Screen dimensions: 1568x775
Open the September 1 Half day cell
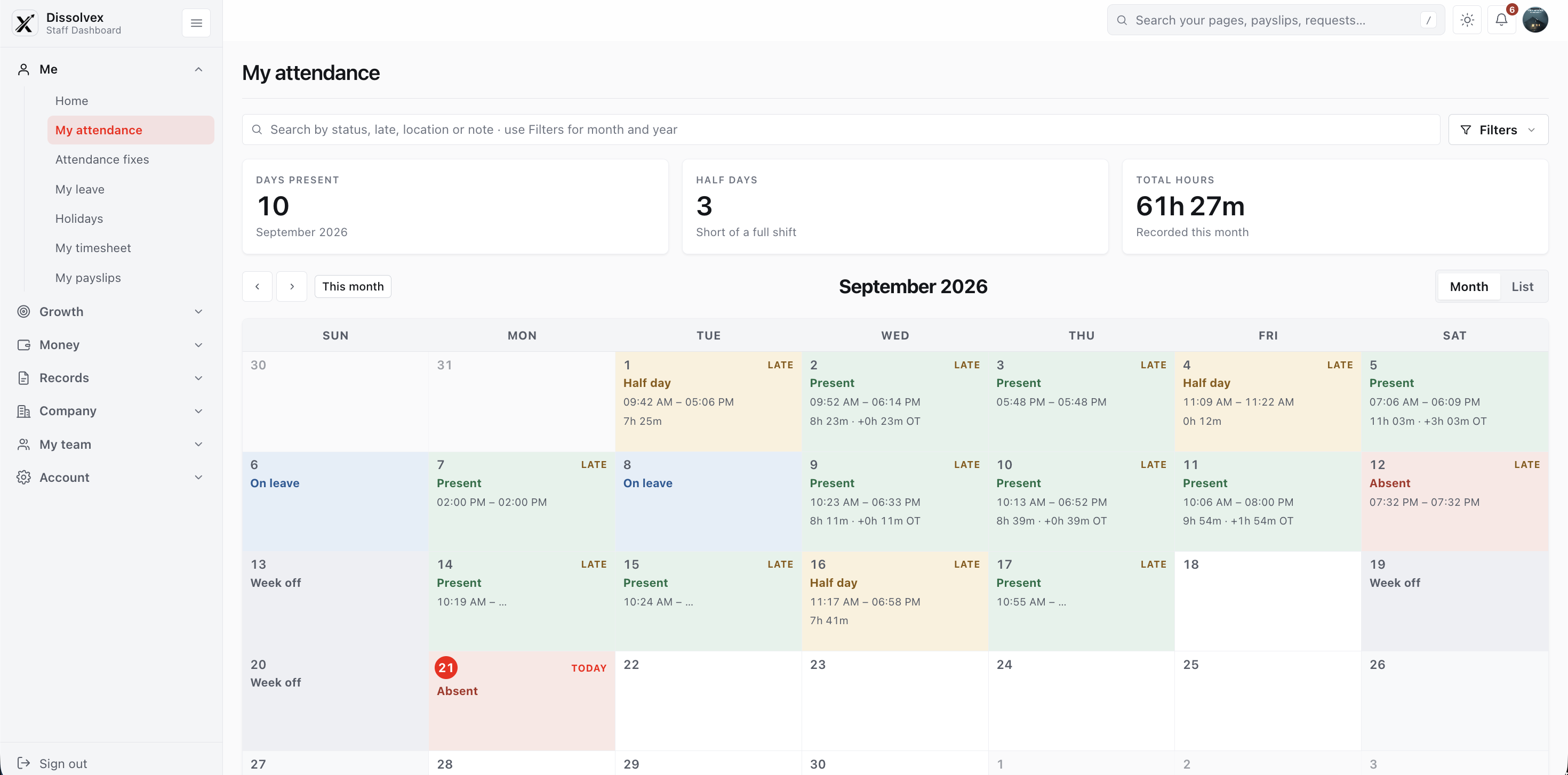708,401
